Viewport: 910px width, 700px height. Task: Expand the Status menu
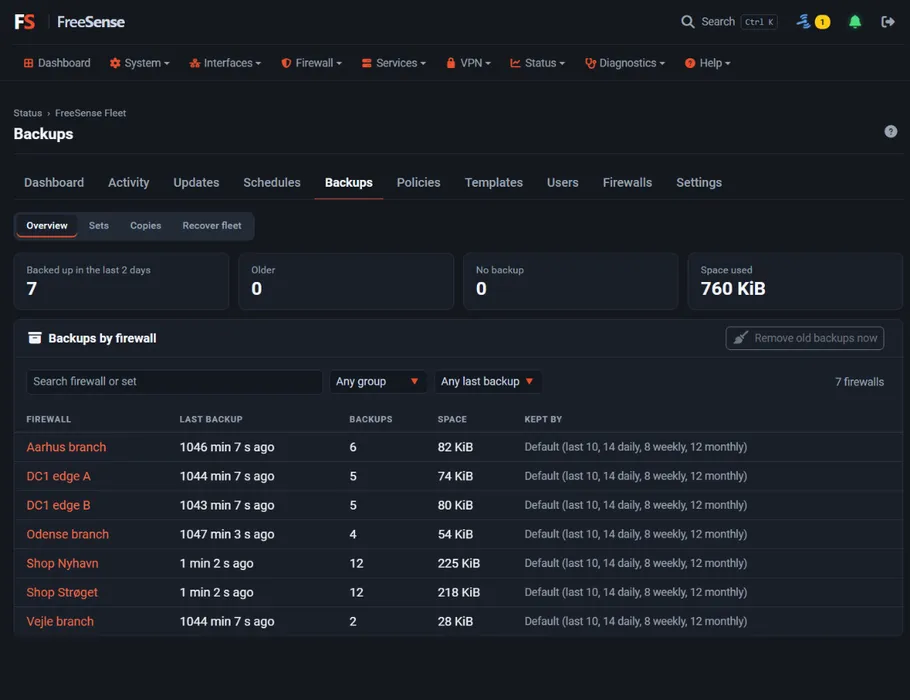(x=537, y=63)
